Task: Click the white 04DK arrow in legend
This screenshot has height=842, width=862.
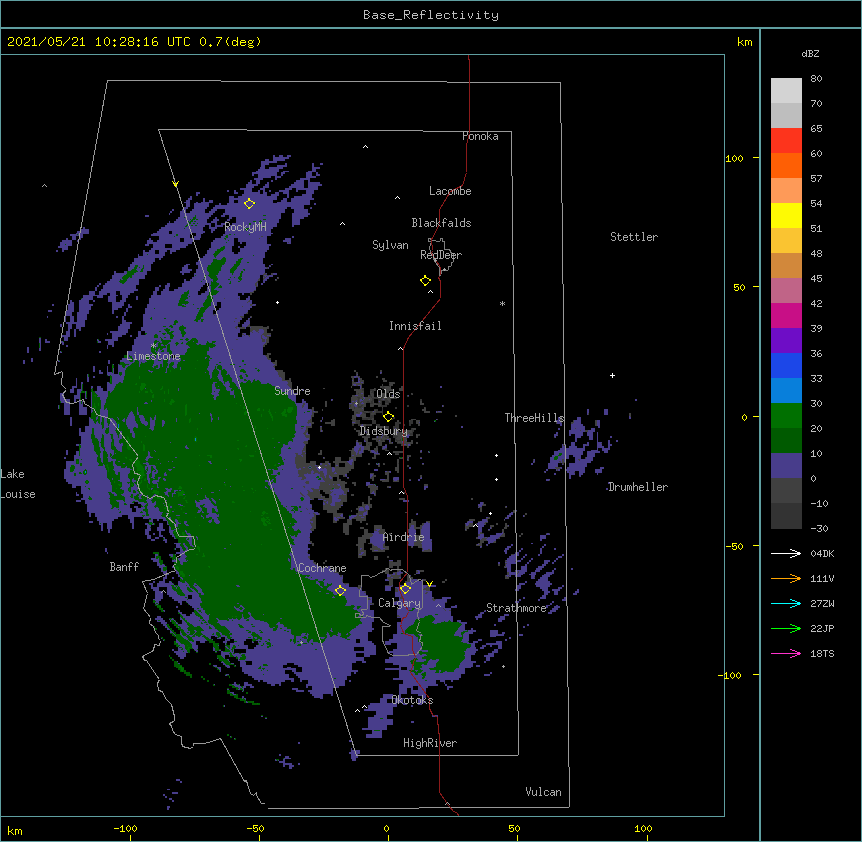Action: pyautogui.click(x=786, y=553)
